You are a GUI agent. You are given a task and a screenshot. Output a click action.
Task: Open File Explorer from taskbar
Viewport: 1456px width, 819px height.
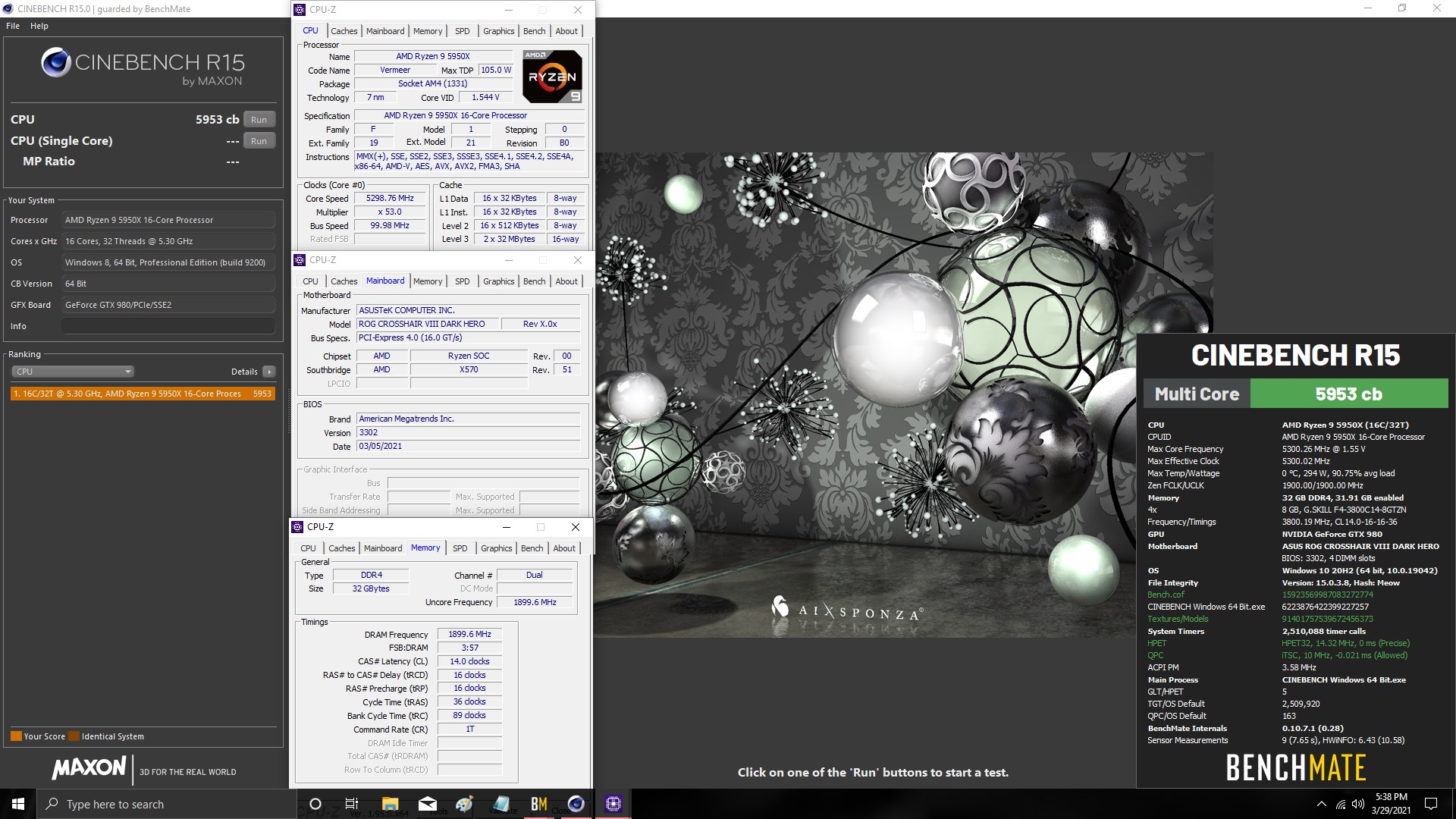(x=390, y=804)
